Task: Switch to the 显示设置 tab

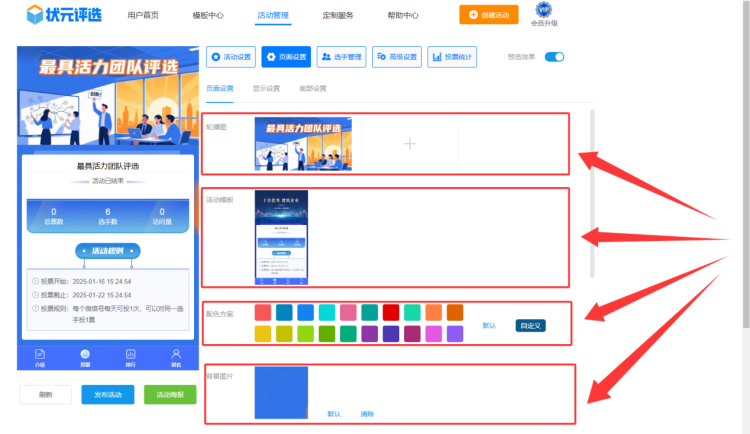Action: (267, 88)
